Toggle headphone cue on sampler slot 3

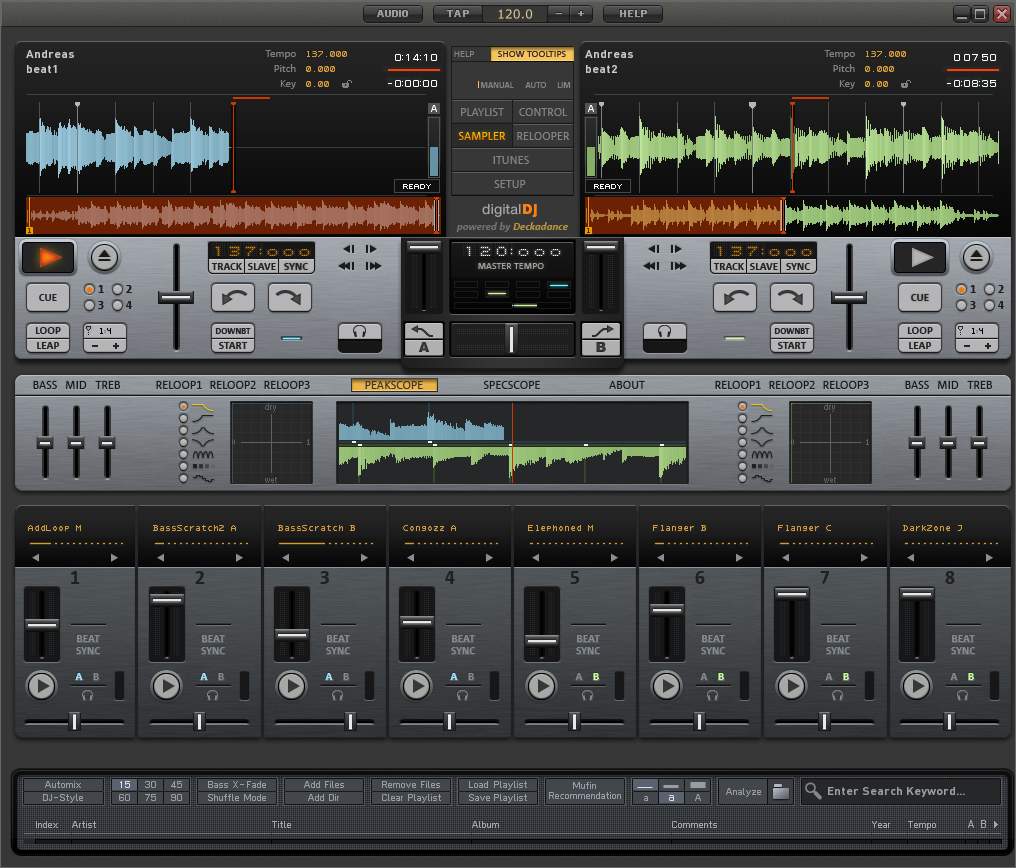point(338,695)
